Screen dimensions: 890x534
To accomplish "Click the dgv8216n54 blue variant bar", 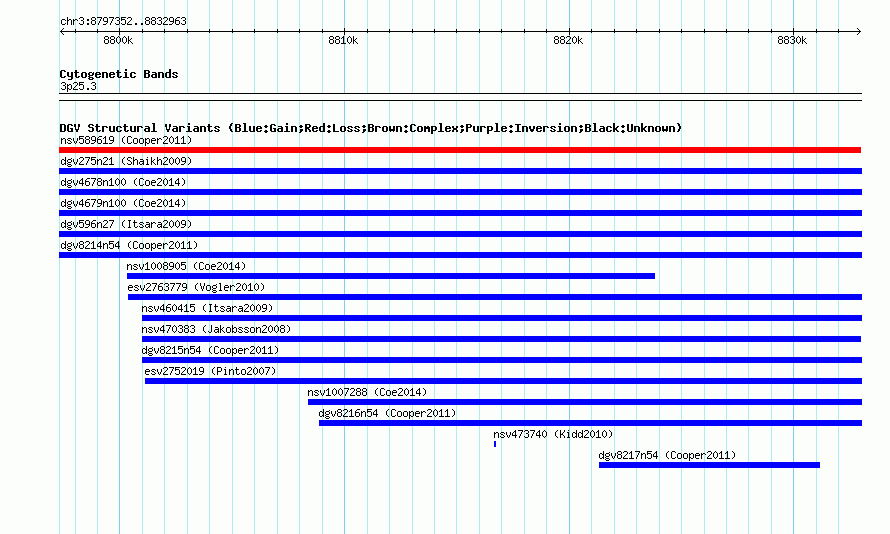I will point(590,423).
